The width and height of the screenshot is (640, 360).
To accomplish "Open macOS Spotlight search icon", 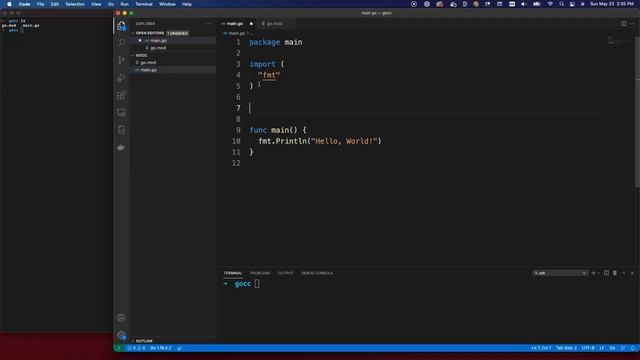I will pos(561,4).
